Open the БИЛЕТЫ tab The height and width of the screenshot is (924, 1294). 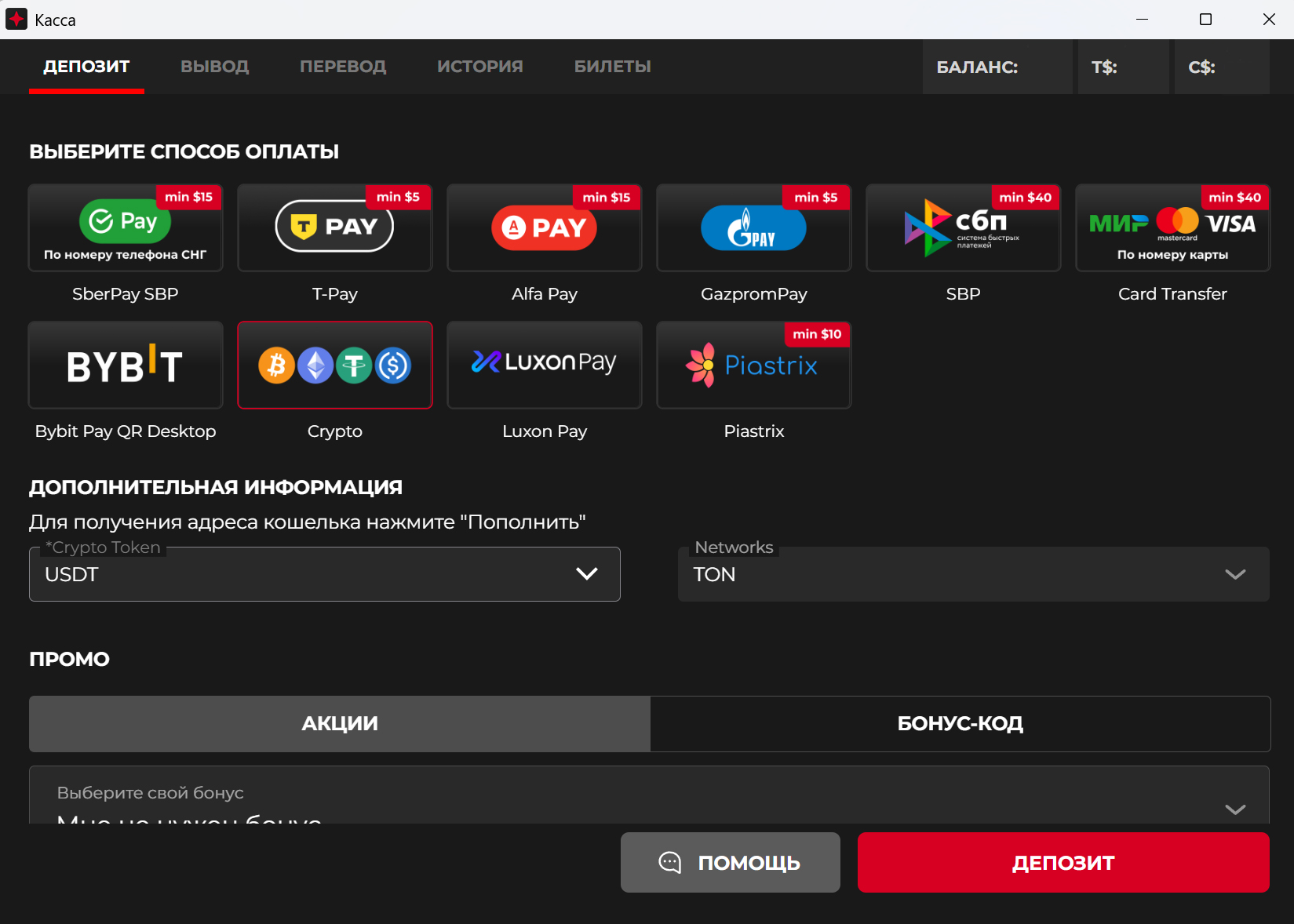[x=613, y=67]
